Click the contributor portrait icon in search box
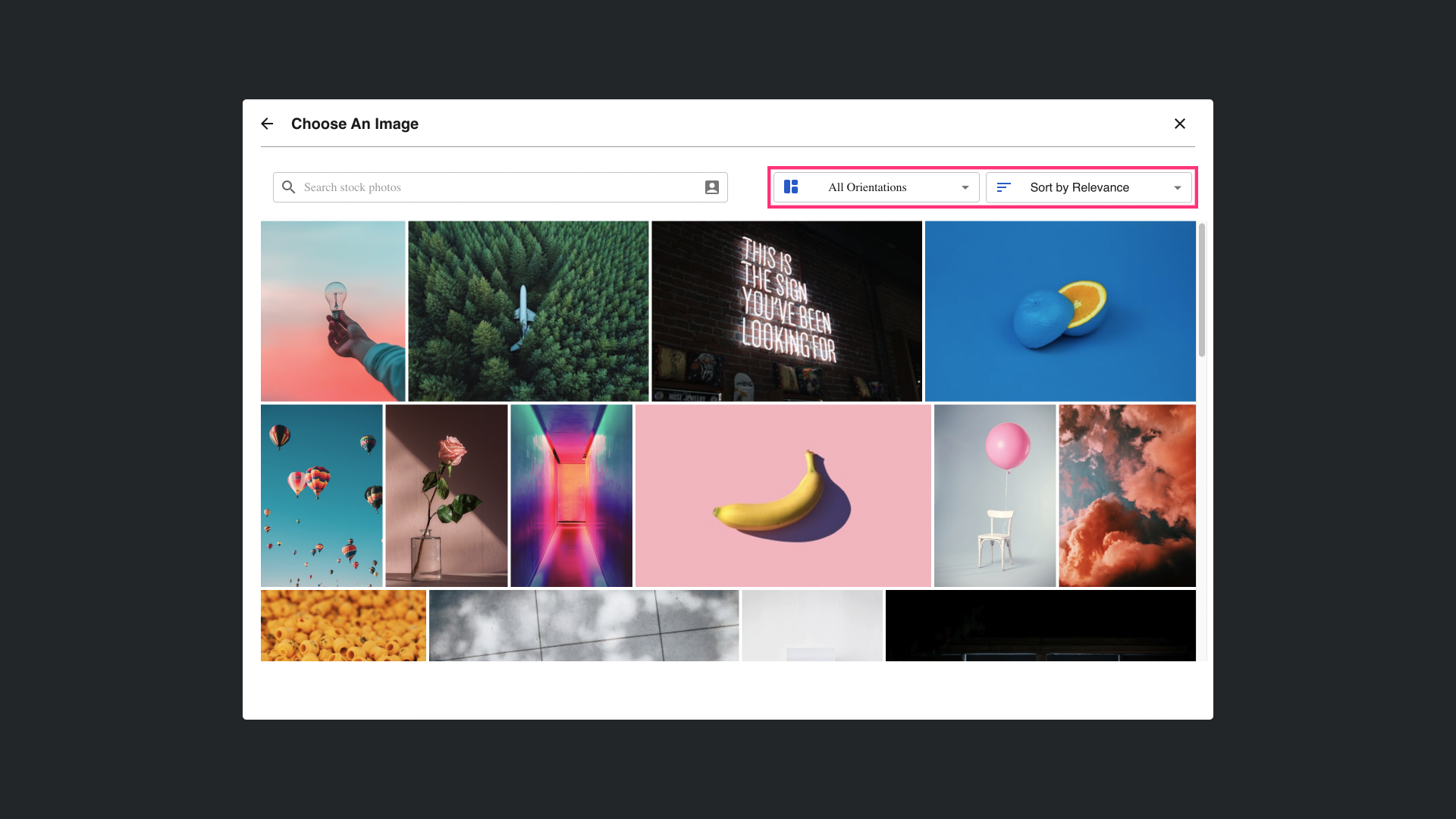 pyautogui.click(x=711, y=187)
